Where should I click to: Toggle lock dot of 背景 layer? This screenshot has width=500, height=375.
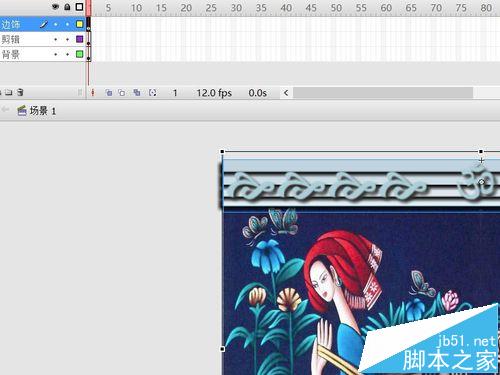click(x=67, y=54)
